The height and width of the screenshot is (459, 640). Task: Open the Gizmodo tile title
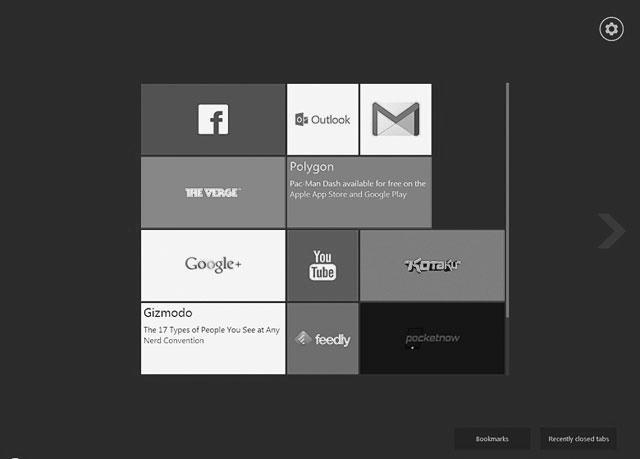[167, 313]
